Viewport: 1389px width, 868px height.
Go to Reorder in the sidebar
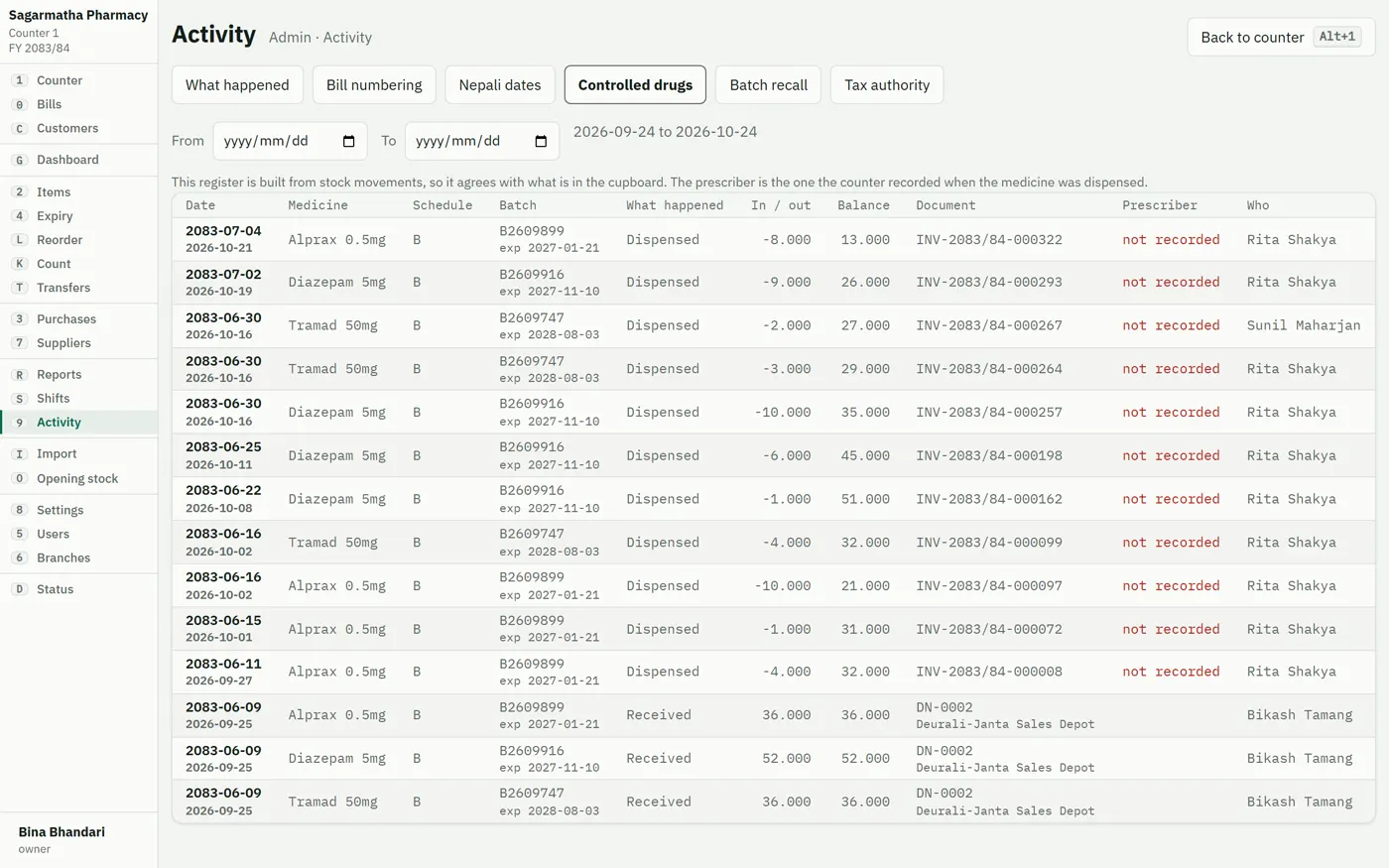(78, 239)
